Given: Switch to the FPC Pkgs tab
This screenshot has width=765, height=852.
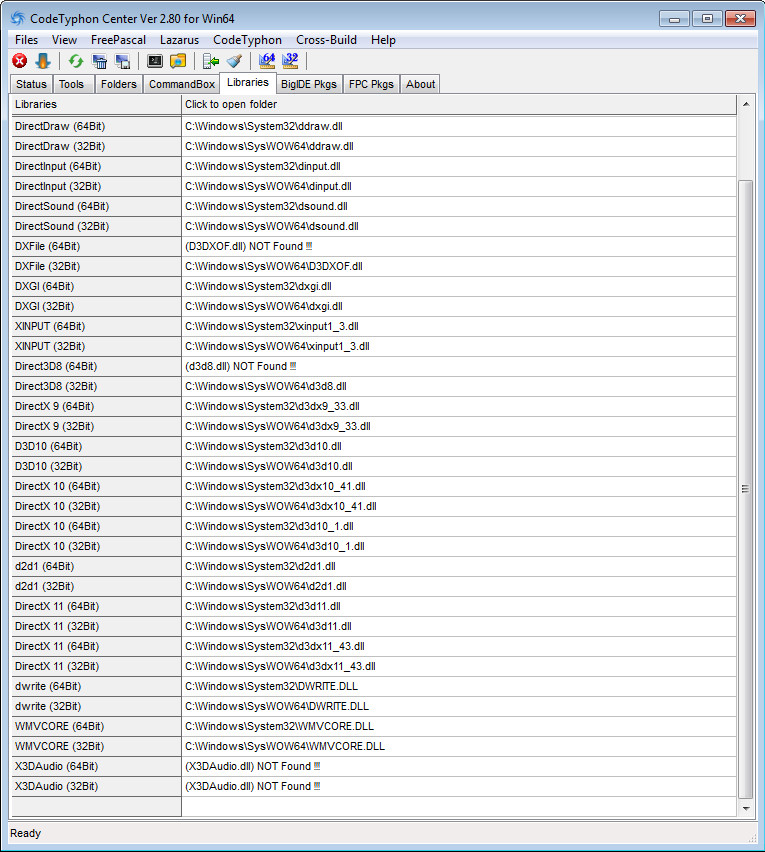Looking at the screenshot, I should (371, 84).
